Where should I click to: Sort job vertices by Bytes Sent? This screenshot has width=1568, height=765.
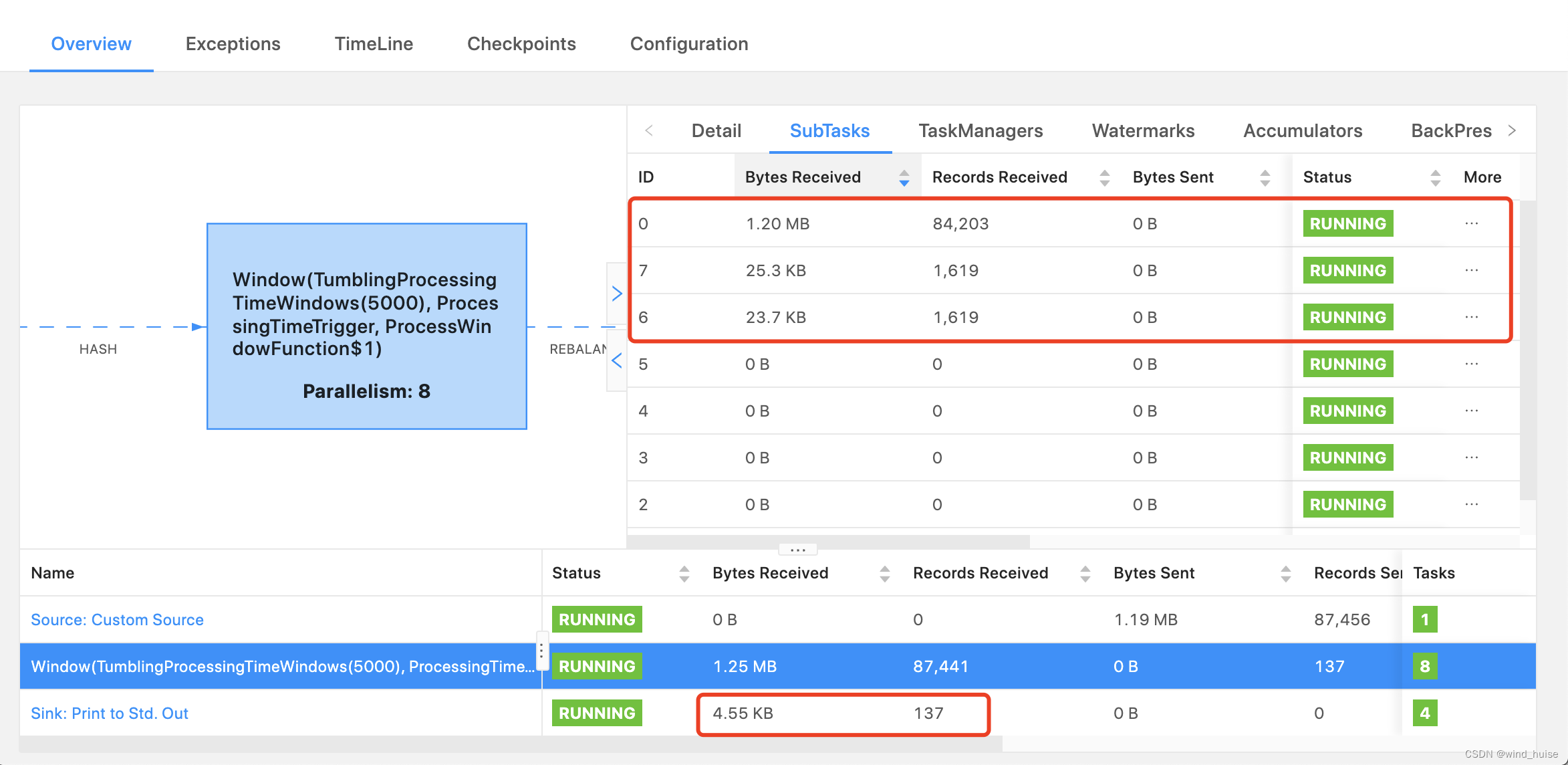tap(1285, 573)
